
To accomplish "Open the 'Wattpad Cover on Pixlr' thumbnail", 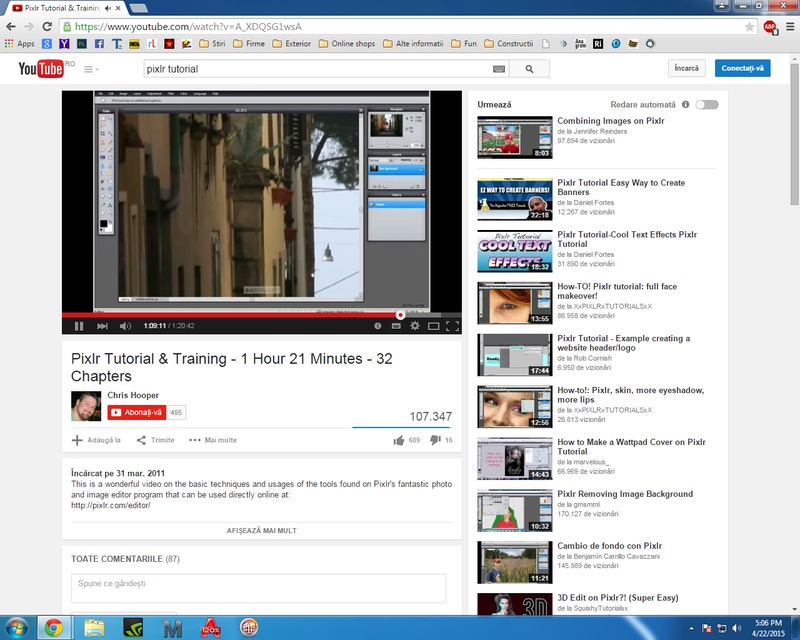I will pos(515,459).
